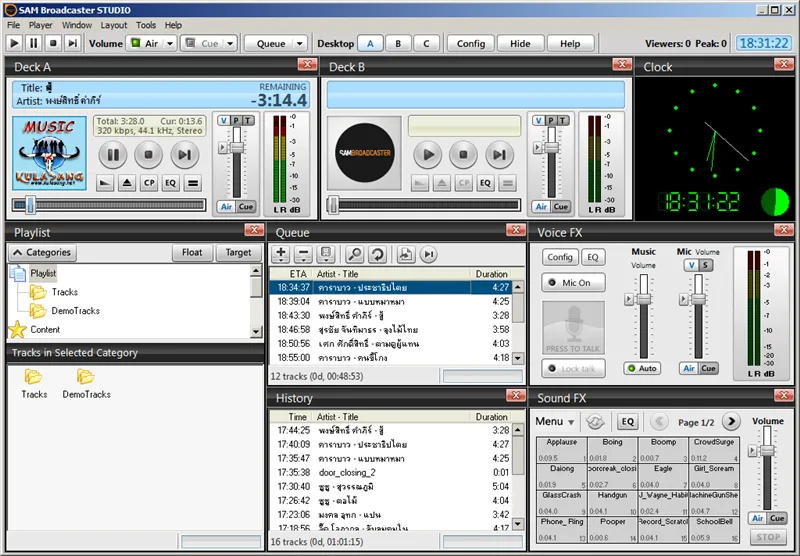Click the main toolbar Stop icon

tap(53, 43)
